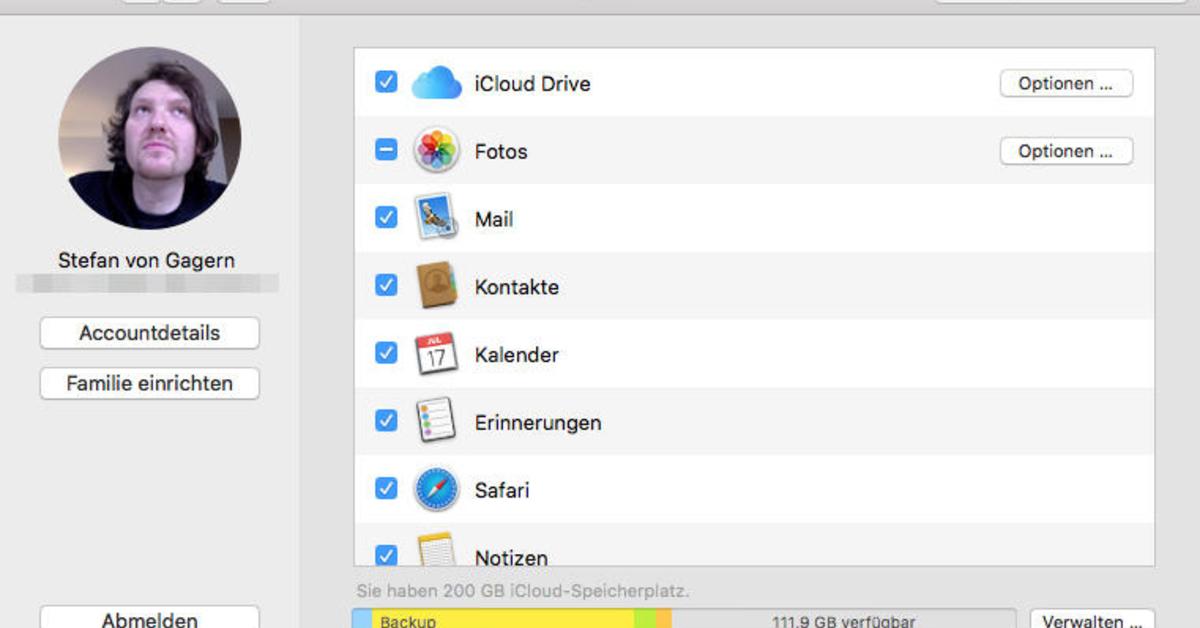Viewport: 1200px width, 628px height.
Task: Click the yellow Backup storage bar segment
Action: click(x=503, y=619)
